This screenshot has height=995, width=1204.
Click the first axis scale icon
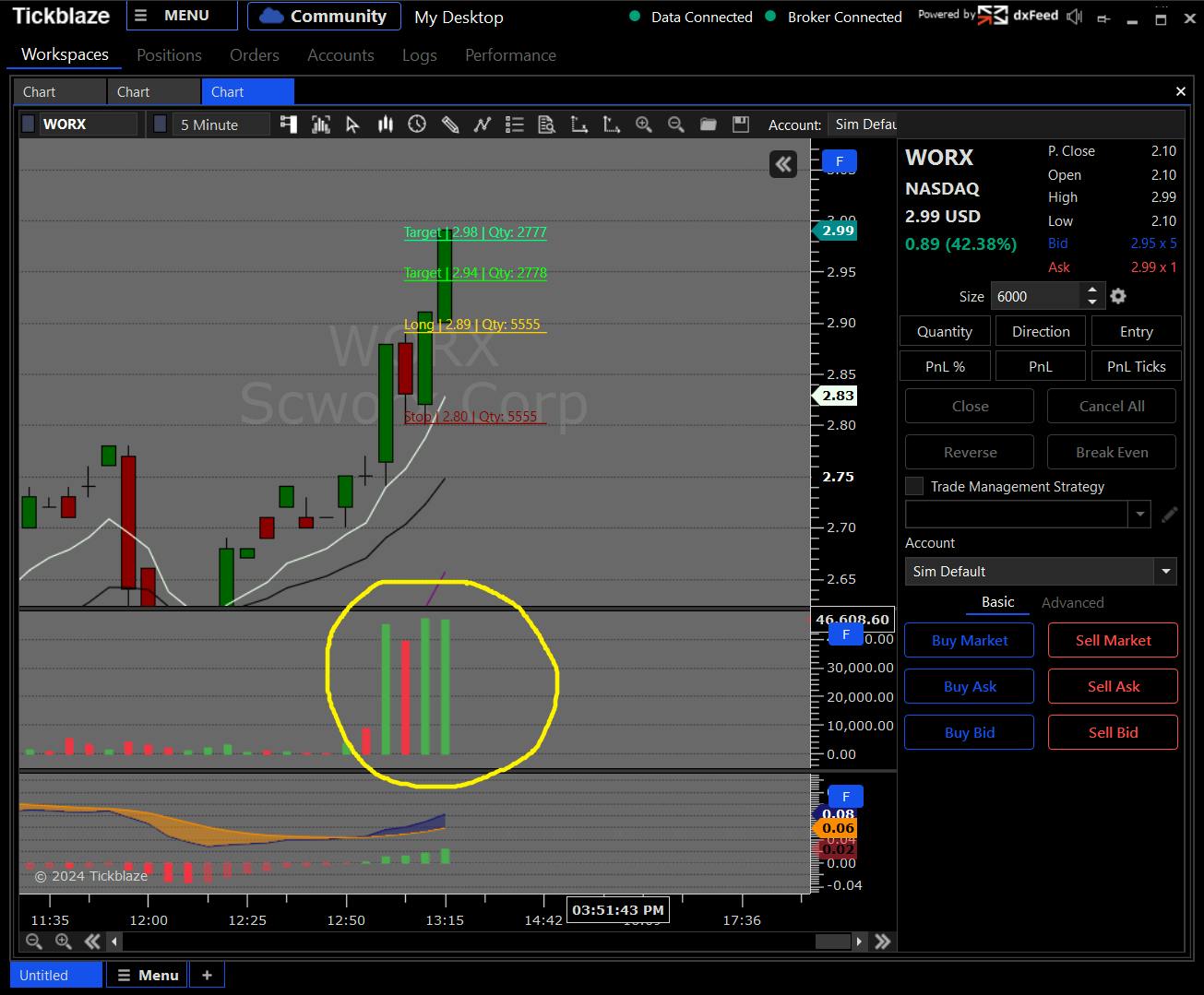coord(578,124)
